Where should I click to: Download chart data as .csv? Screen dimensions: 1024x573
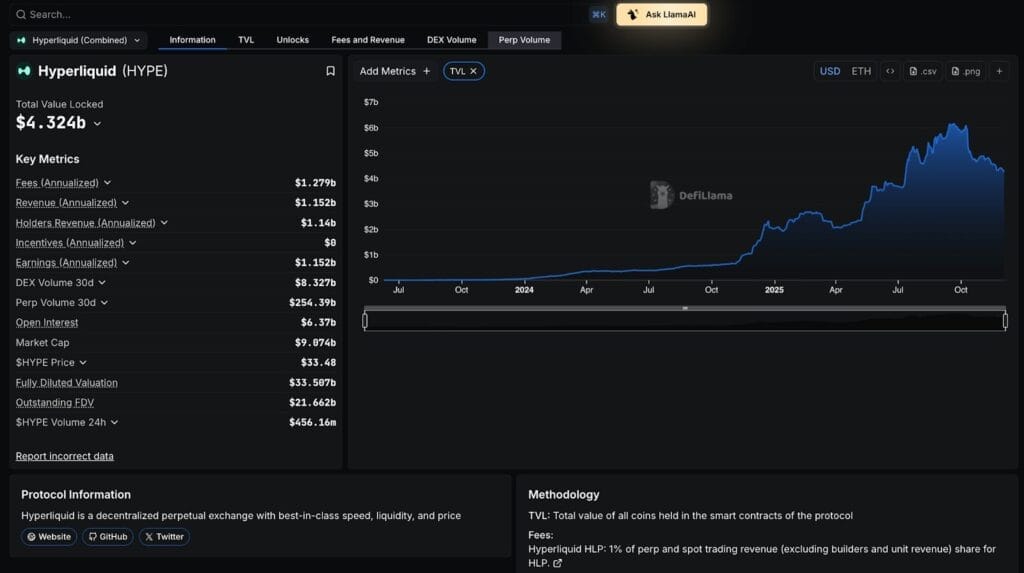[923, 71]
